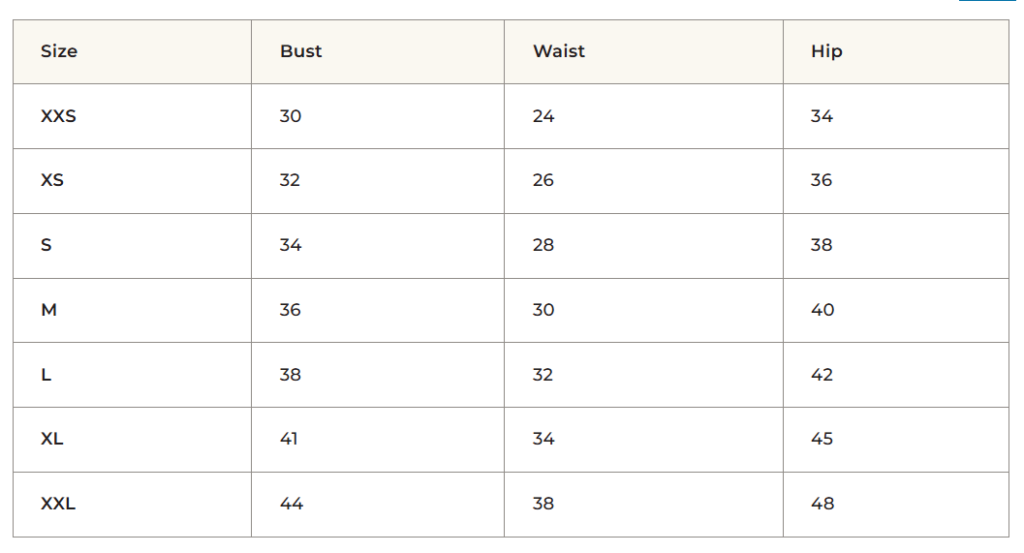This screenshot has height=553, width=1024.
Task: Click the Waist column header
Action: tap(559, 51)
